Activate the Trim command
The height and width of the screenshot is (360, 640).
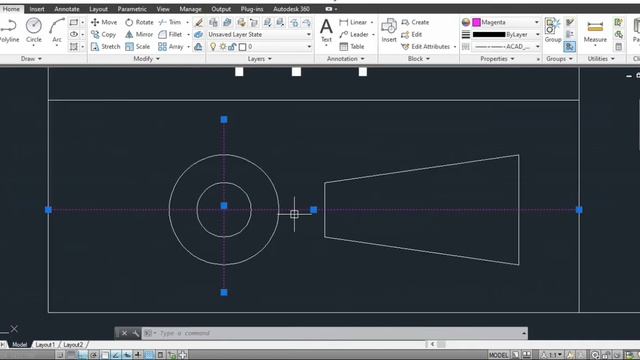170,22
